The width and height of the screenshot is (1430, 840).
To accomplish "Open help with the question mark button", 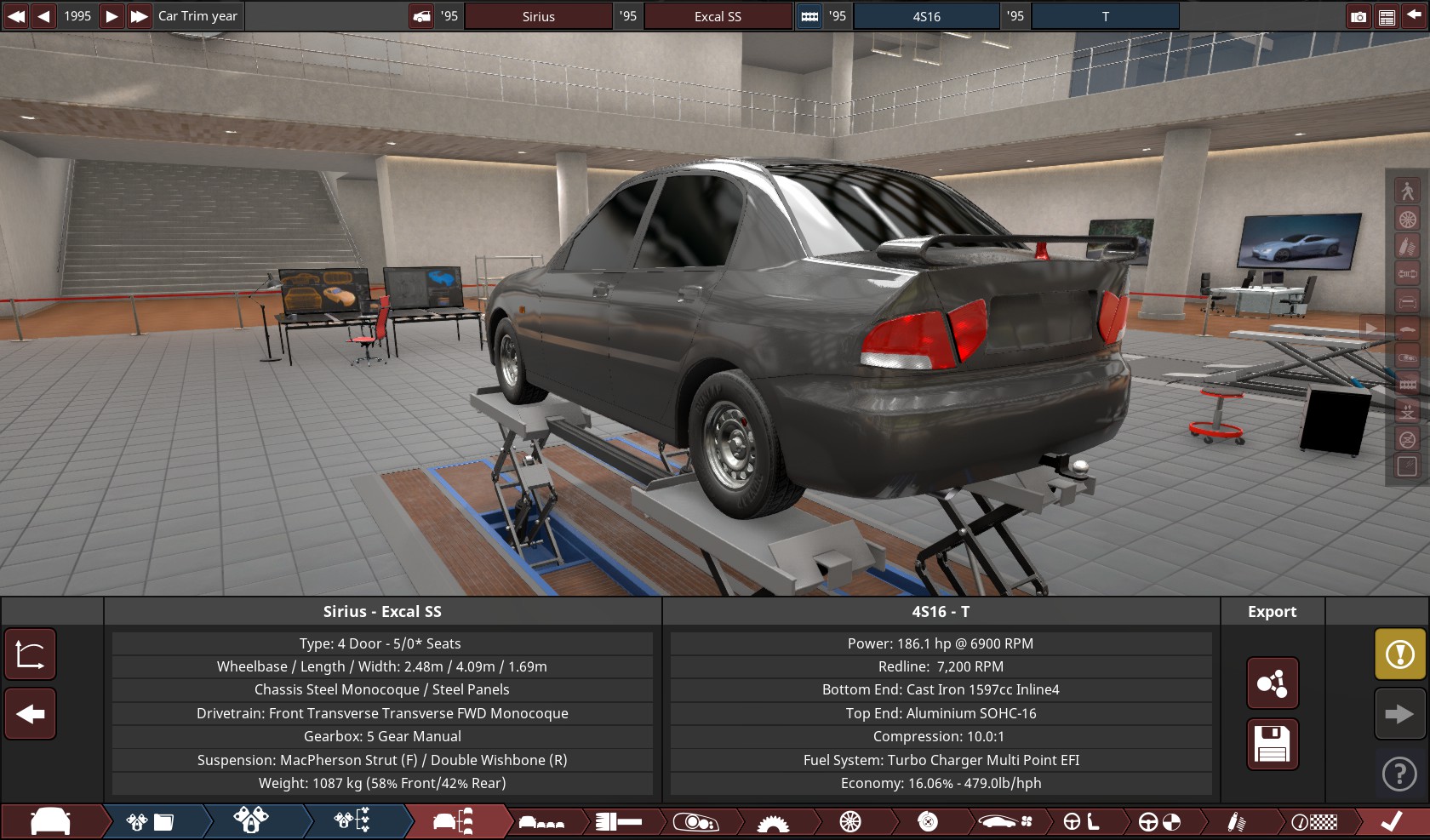I will click(1400, 774).
